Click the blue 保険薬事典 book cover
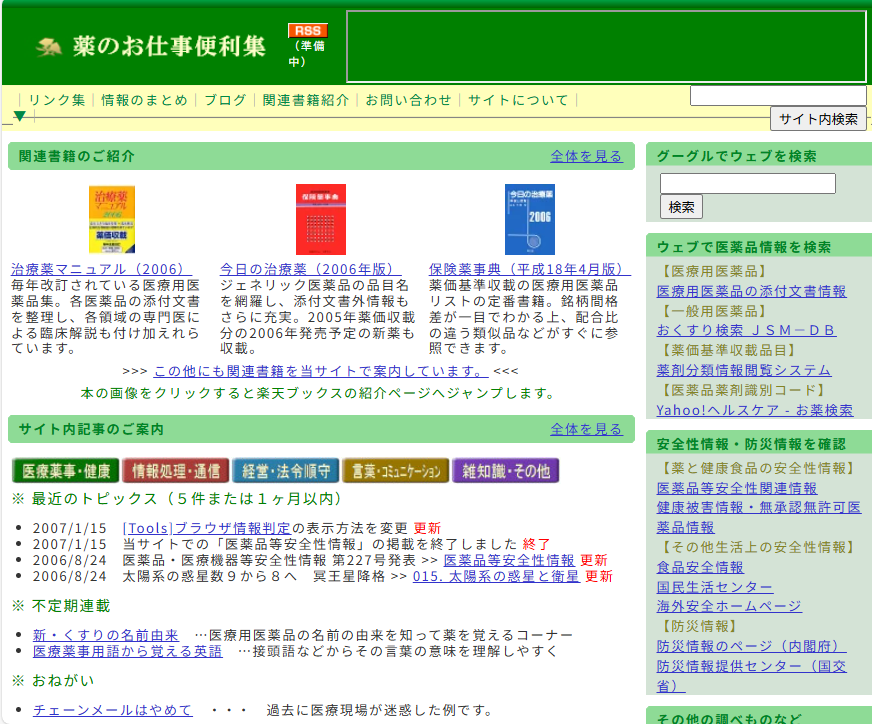872x724 pixels. [x=529, y=219]
